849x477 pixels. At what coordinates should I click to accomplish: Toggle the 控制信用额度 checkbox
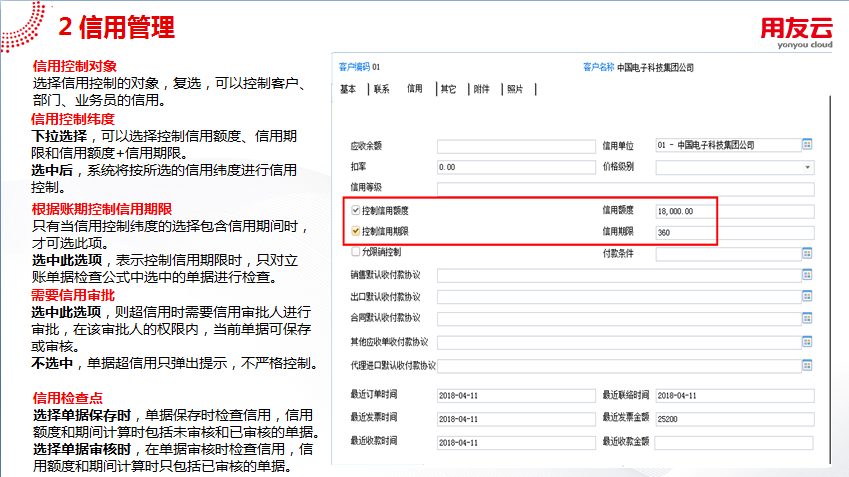pyautogui.click(x=356, y=210)
